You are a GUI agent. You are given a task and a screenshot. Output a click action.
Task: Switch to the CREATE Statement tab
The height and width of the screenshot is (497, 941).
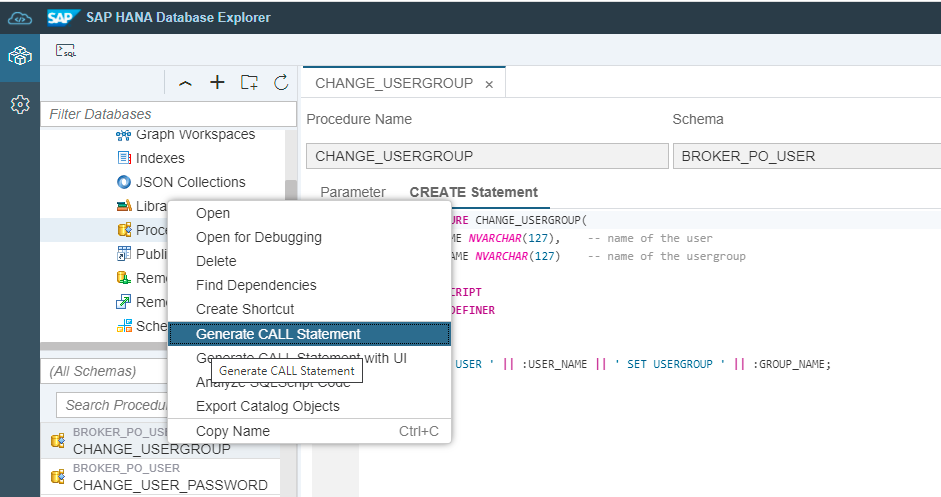click(x=474, y=192)
